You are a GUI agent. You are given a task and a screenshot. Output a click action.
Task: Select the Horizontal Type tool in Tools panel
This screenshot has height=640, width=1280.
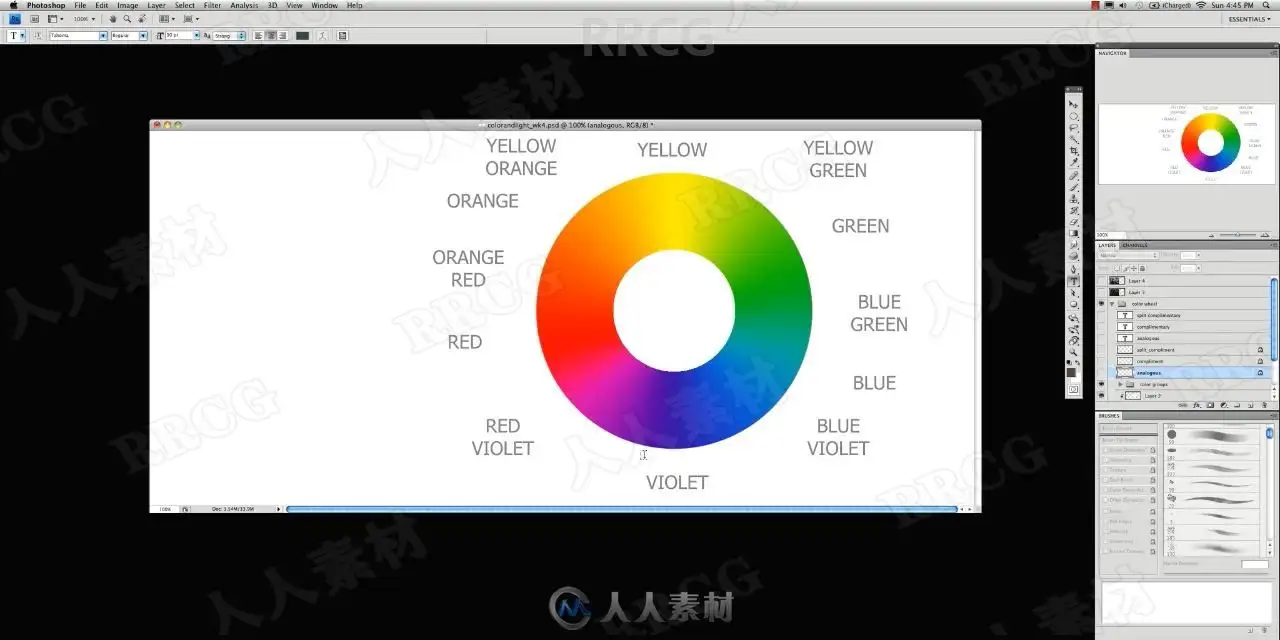1074,281
